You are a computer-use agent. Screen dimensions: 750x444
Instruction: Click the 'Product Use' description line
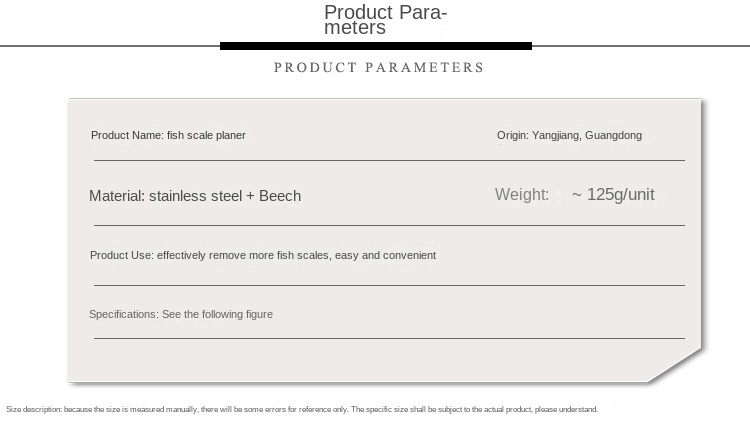263,255
